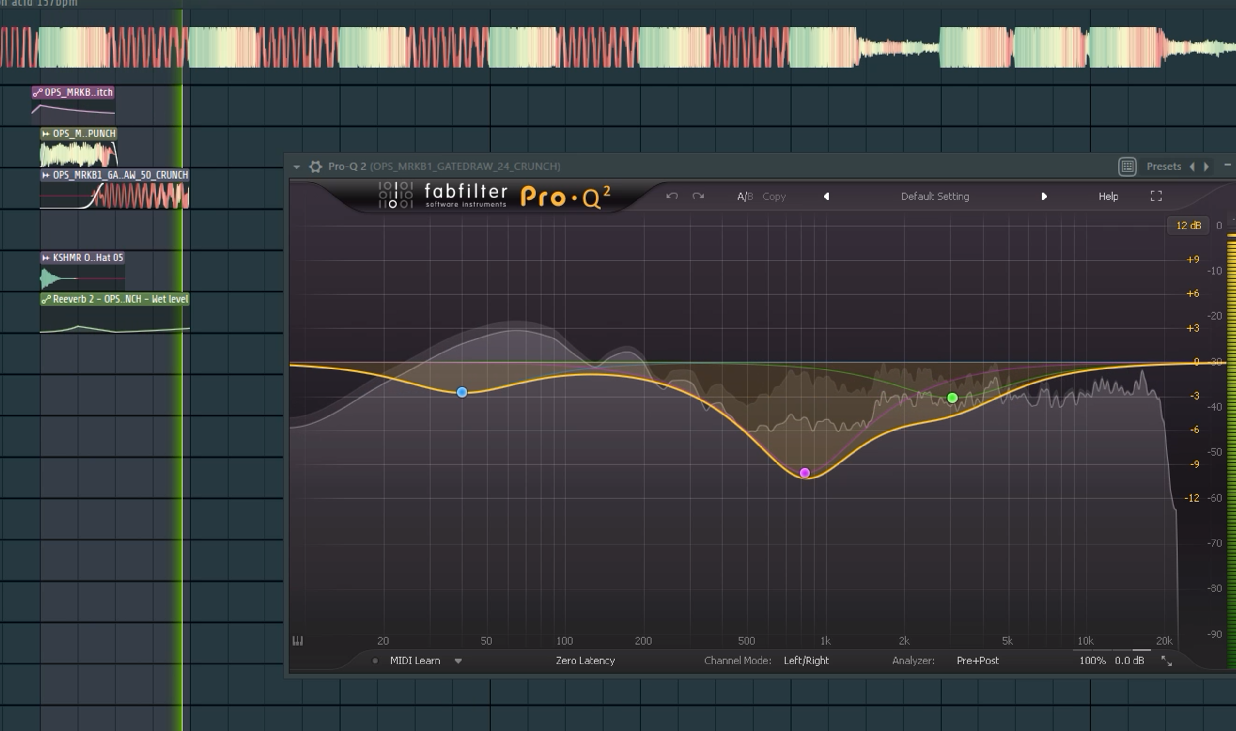Image resolution: width=1236 pixels, height=731 pixels.
Task: Click the Analyzer Pre+Post setting
Action: point(977,660)
